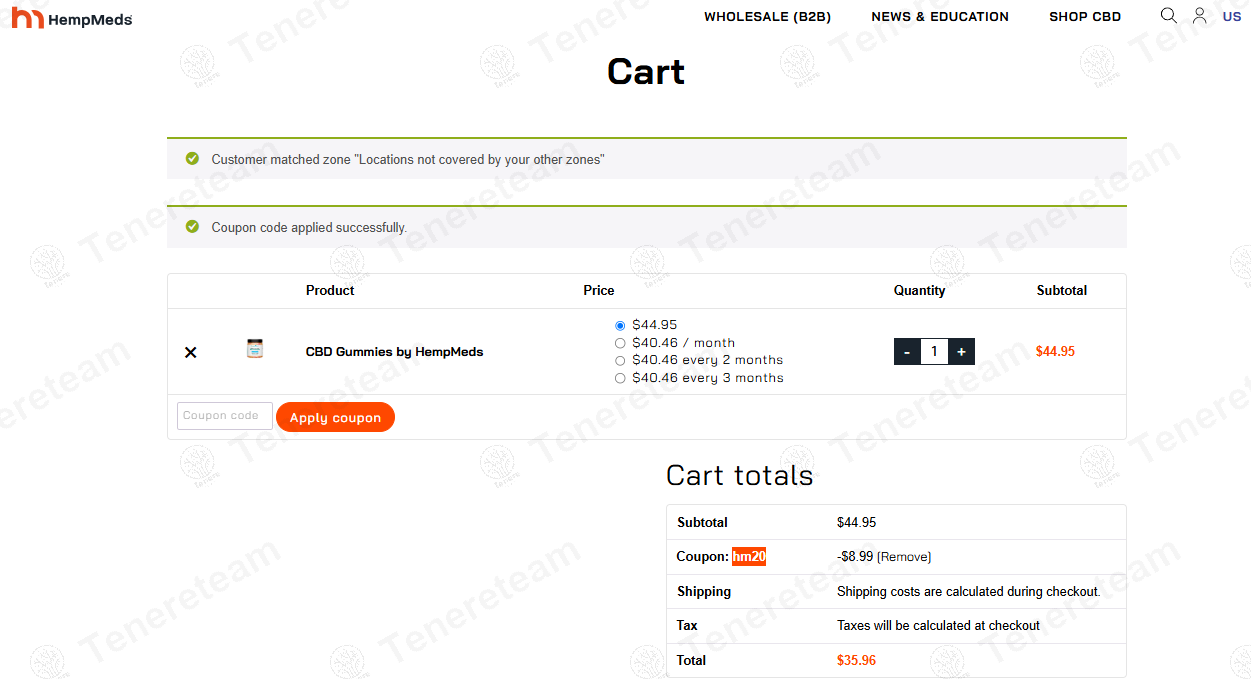1251x679 pixels.
Task: Increase quantity with the plus button
Action: (961, 352)
